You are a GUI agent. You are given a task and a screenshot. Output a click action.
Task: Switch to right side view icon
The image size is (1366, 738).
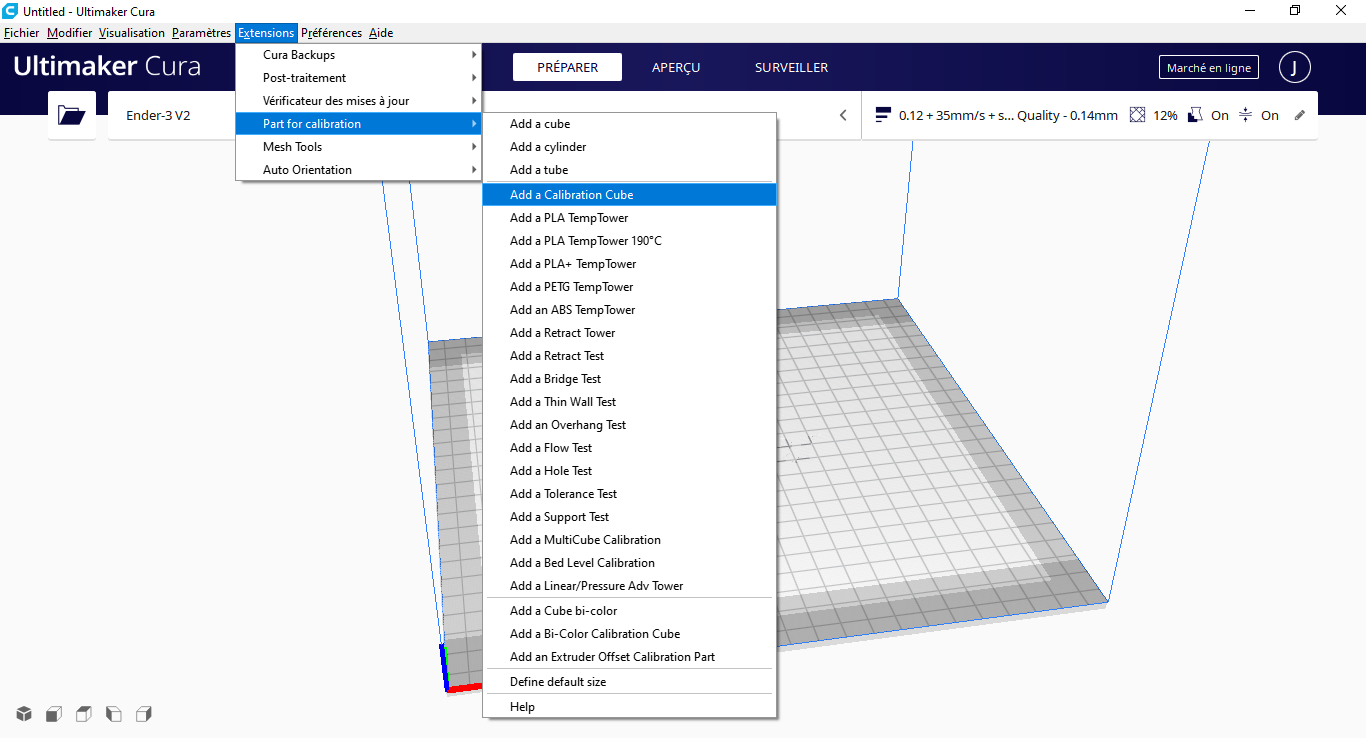(144, 714)
